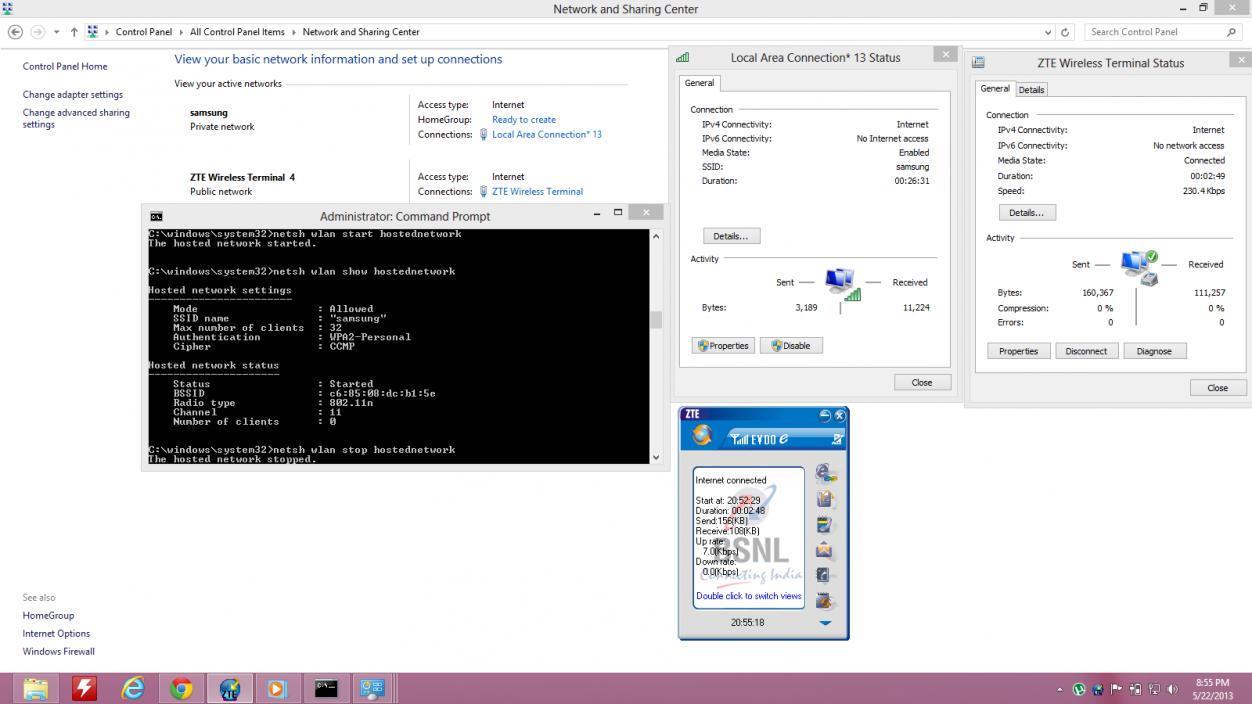Click the ZTE connect globe icon
This screenshot has width=1252, height=704.
pos(702,436)
